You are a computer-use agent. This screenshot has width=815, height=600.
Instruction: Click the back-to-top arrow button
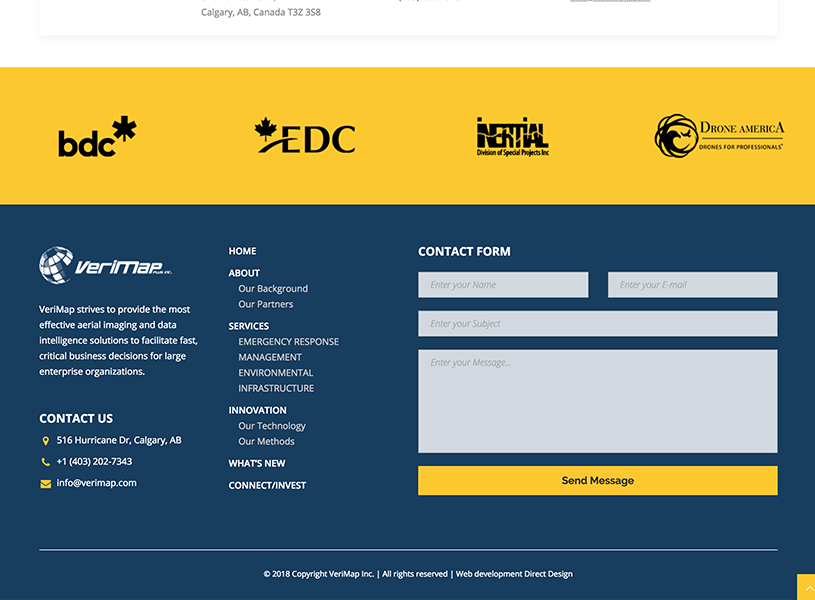tap(806, 587)
